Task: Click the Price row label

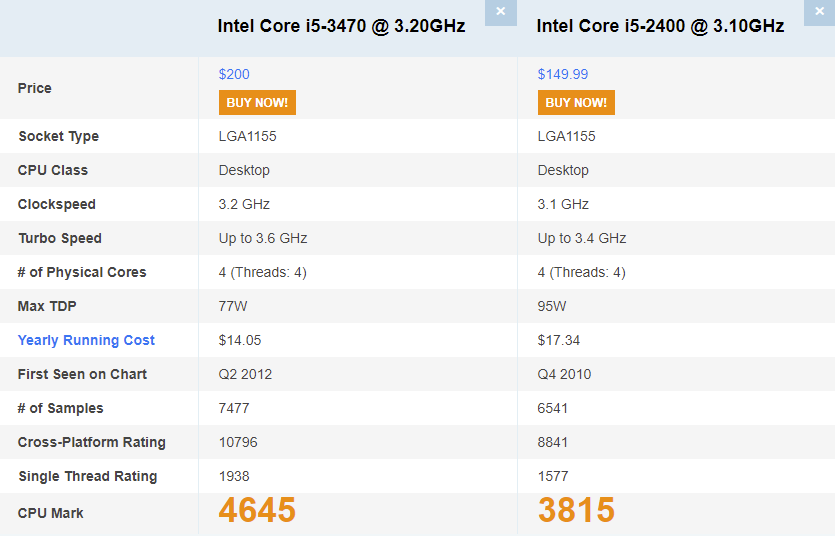Action: [x=35, y=88]
